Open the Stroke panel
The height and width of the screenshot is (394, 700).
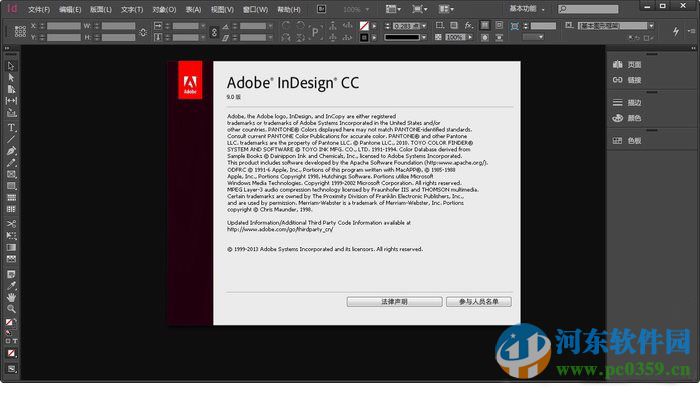[627, 103]
